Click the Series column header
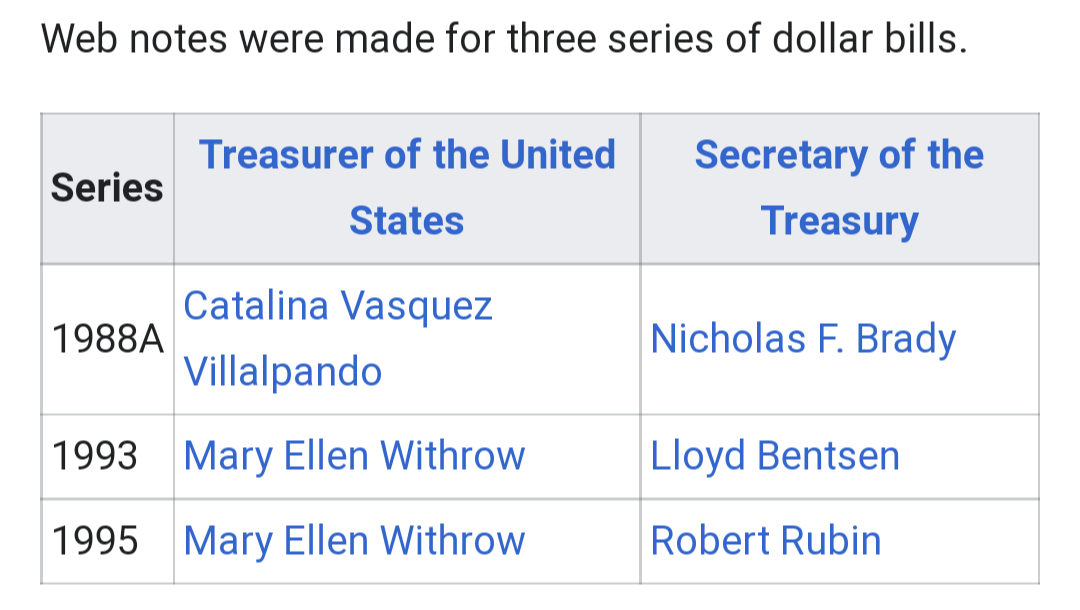 click(107, 188)
